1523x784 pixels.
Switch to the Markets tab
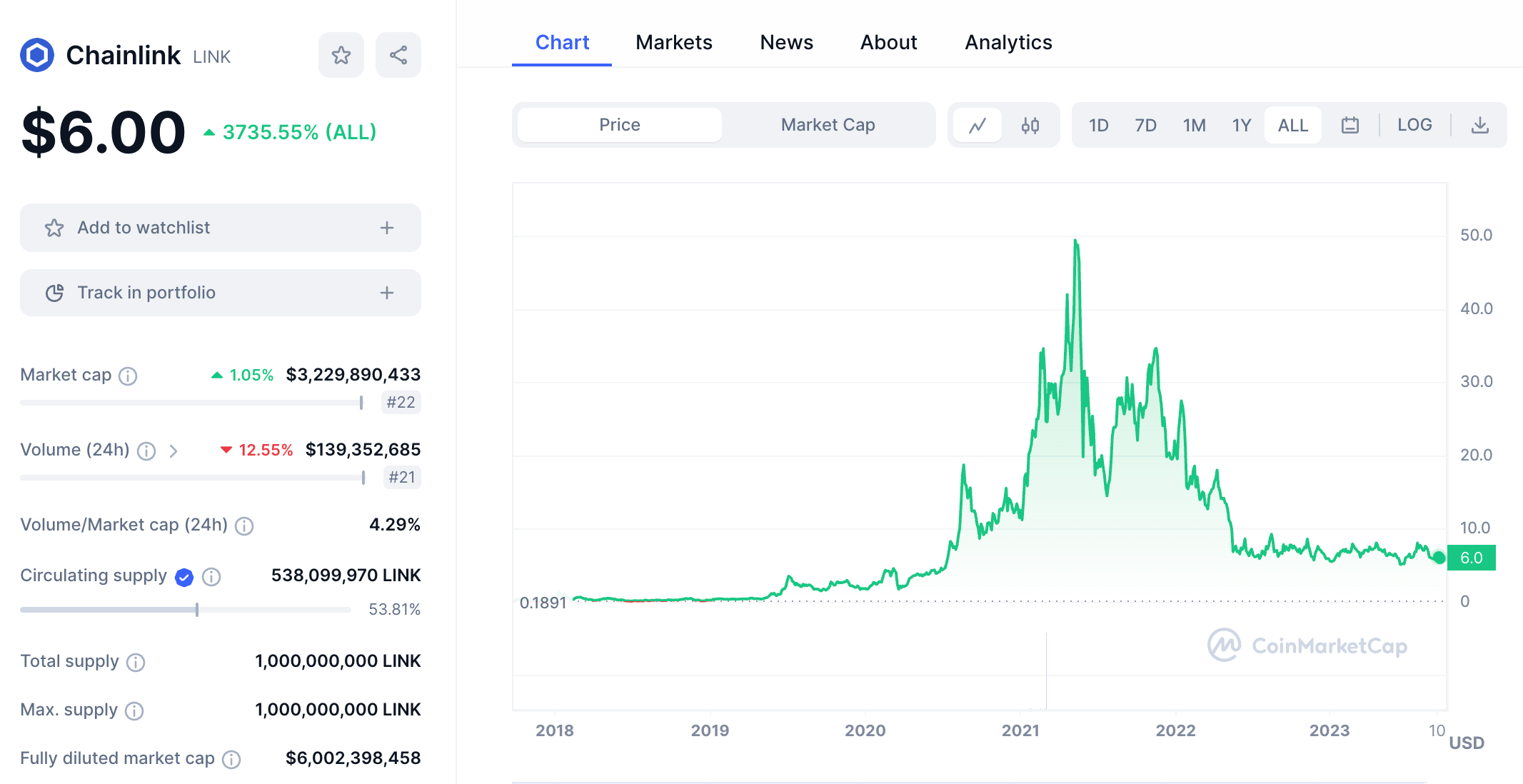[673, 42]
